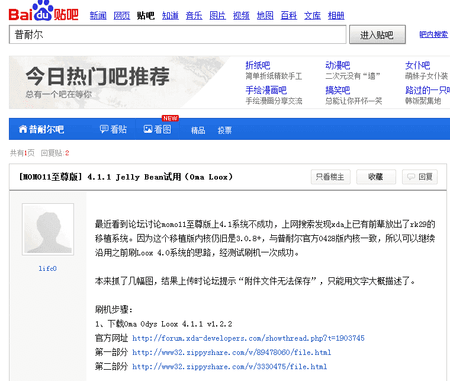This screenshot has width=450, height=381.
Task: Open the 投票 tab
Action: [x=225, y=130]
